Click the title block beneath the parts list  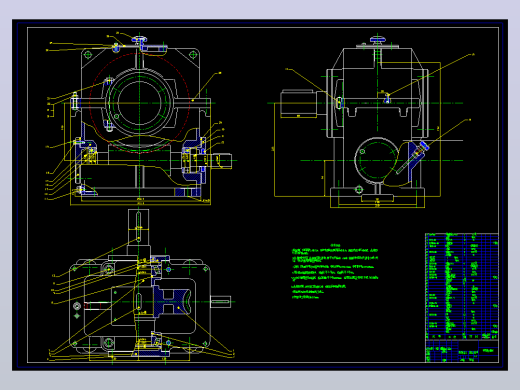[x=462, y=351]
